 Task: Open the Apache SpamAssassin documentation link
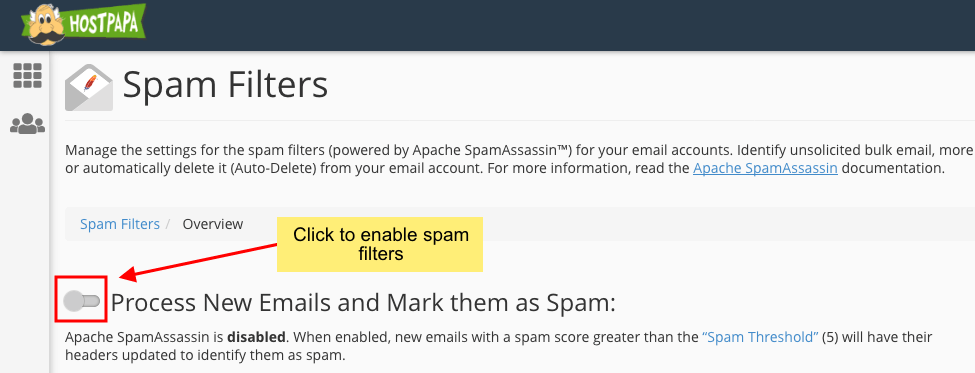pyautogui.click(x=765, y=168)
